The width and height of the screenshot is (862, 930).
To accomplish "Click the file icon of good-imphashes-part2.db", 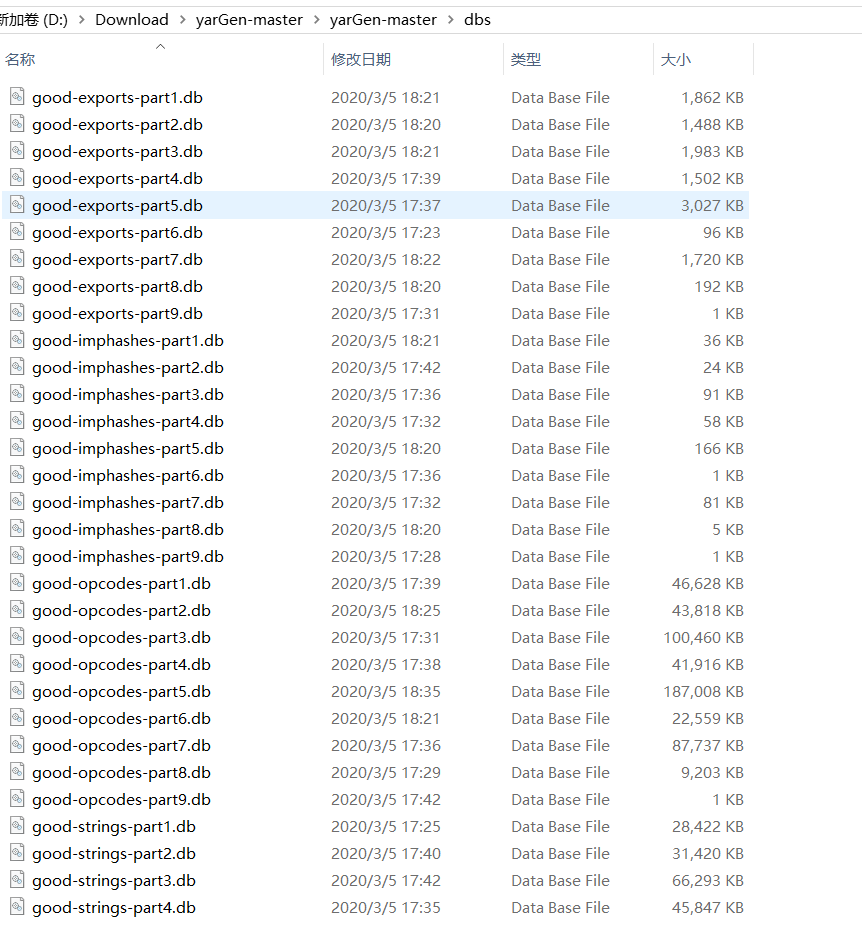I will (x=17, y=367).
